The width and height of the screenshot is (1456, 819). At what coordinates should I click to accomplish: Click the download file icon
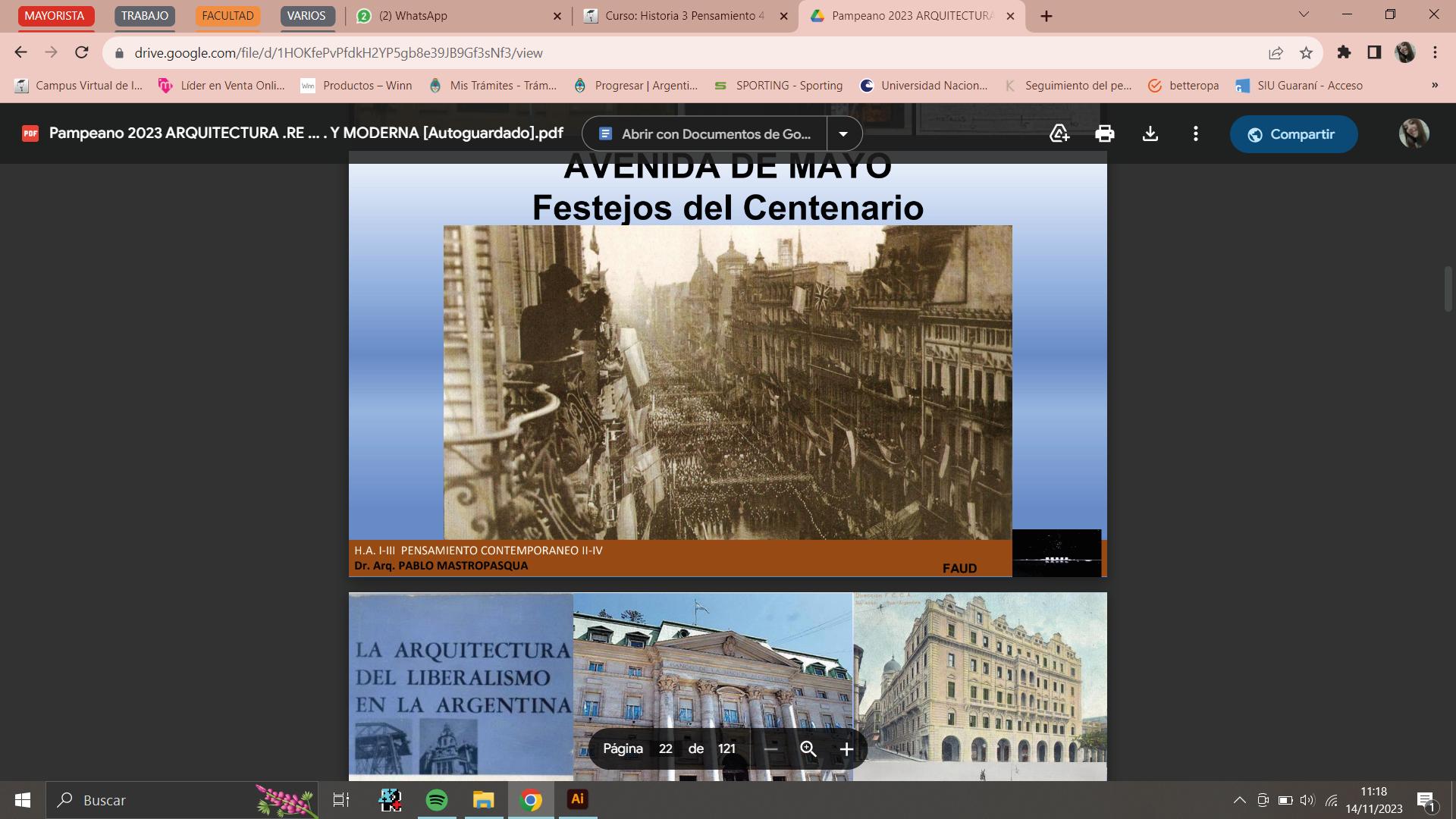1150,134
